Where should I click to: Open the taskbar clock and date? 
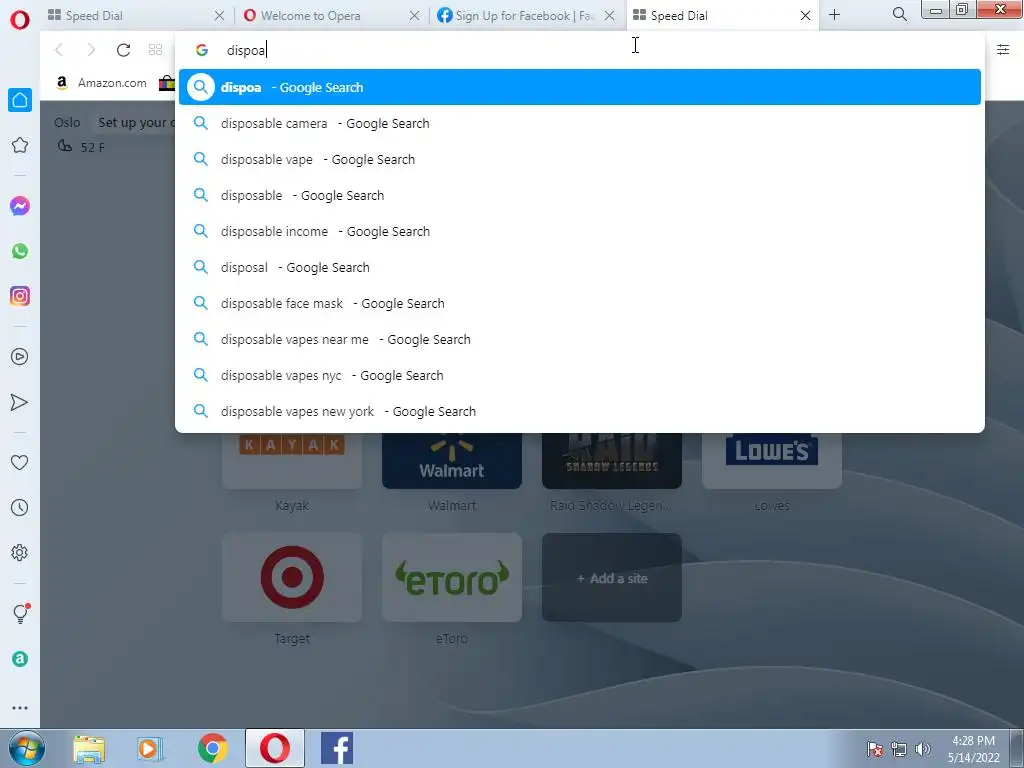pos(974,749)
